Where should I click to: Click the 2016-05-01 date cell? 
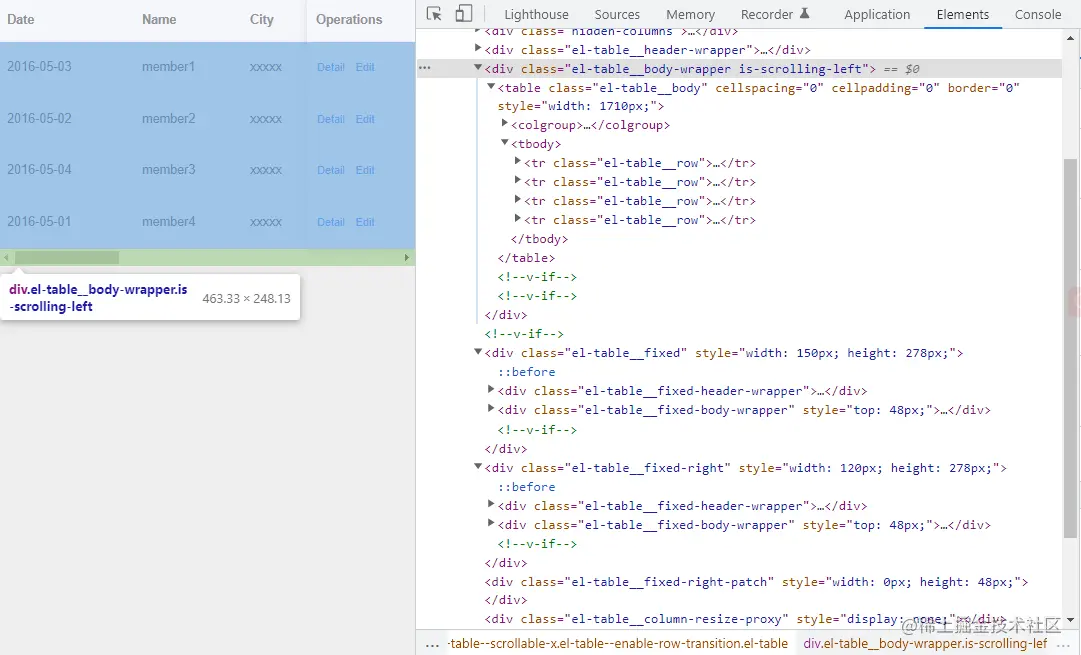click(39, 221)
